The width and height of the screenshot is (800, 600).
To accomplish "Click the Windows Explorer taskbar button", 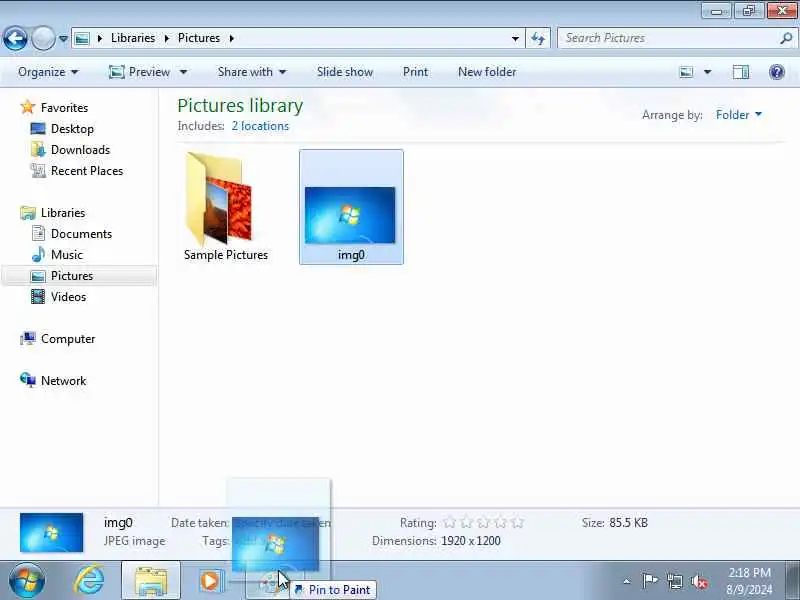I will (x=151, y=581).
